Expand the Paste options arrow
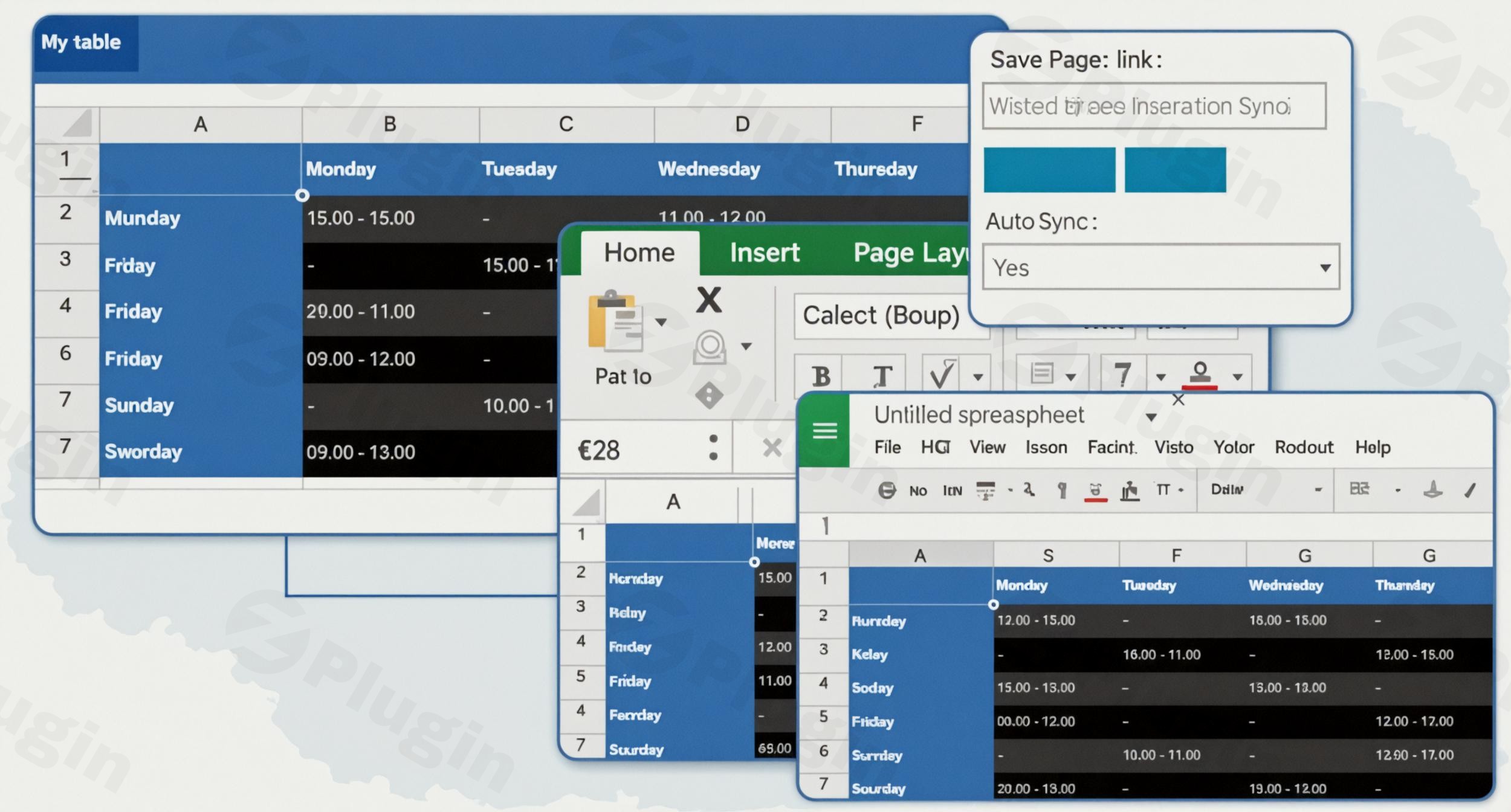1511x812 pixels. (661, 322)
